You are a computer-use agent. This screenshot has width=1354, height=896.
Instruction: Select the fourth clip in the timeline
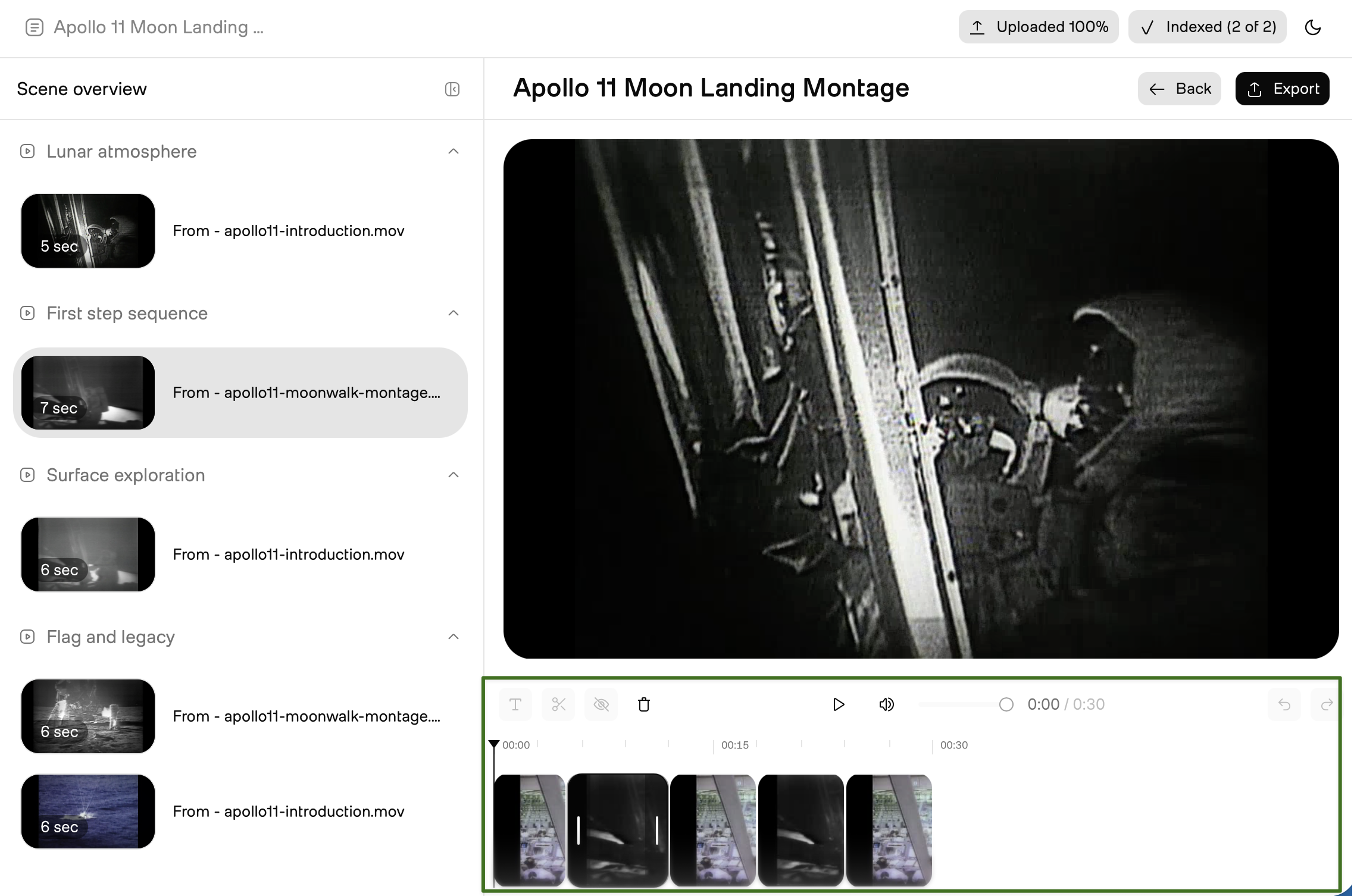[801, 830]
